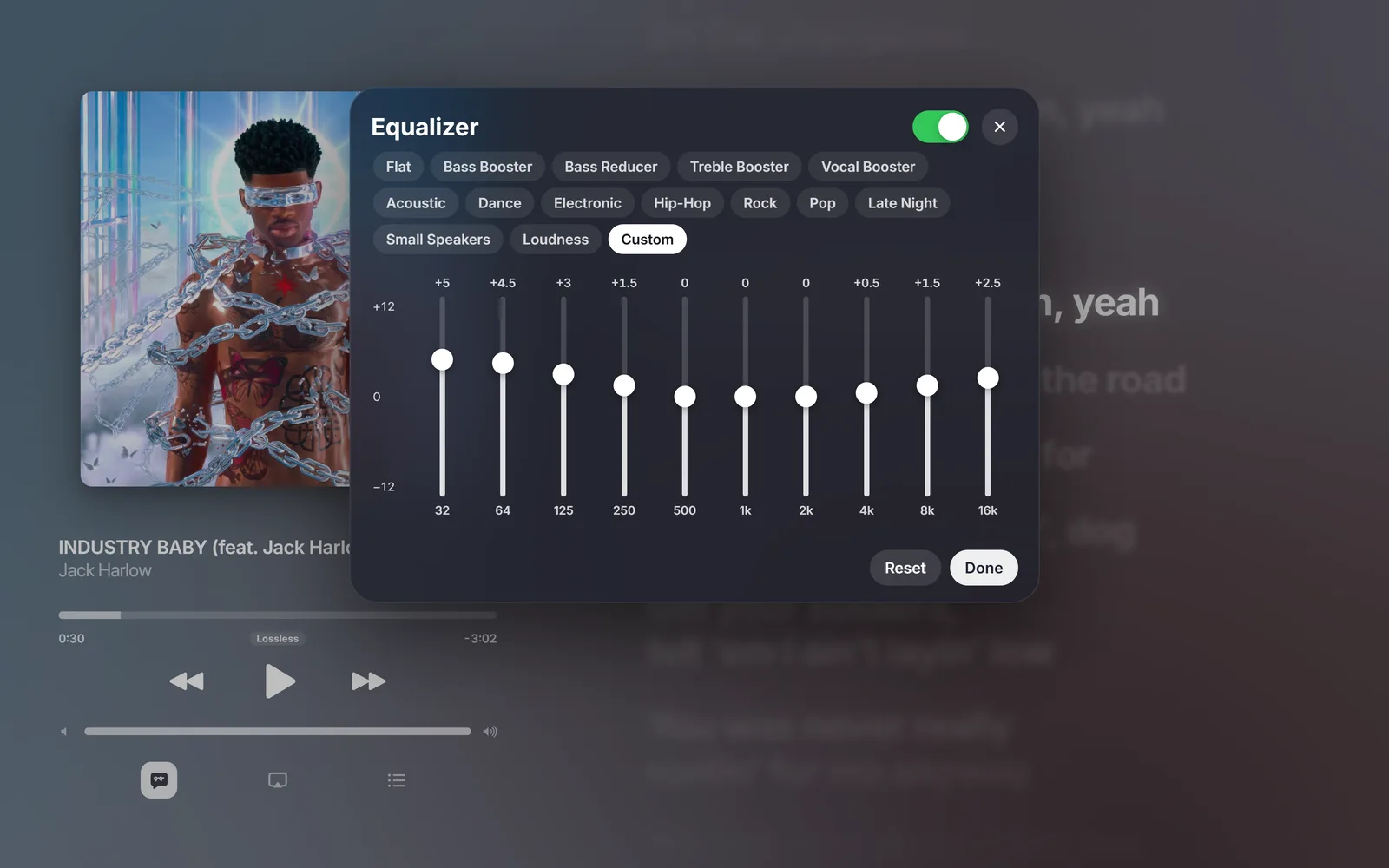
Task: Select the Late Night preset
Action: (903, 203)
